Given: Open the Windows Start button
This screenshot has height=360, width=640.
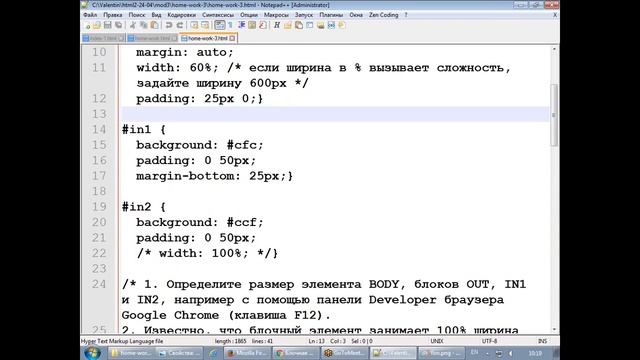Looking at the screenshot, I should pos(92,353).
